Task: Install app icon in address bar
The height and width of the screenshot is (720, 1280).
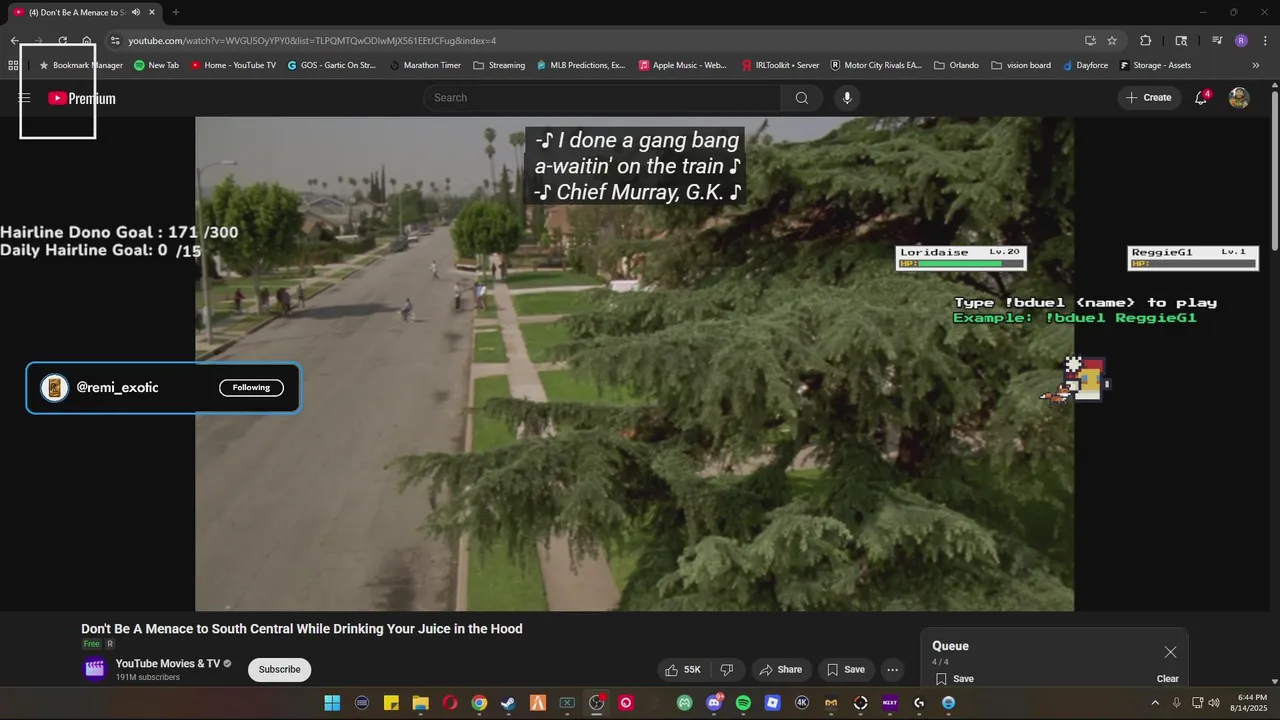Action: click(1090, 41)
